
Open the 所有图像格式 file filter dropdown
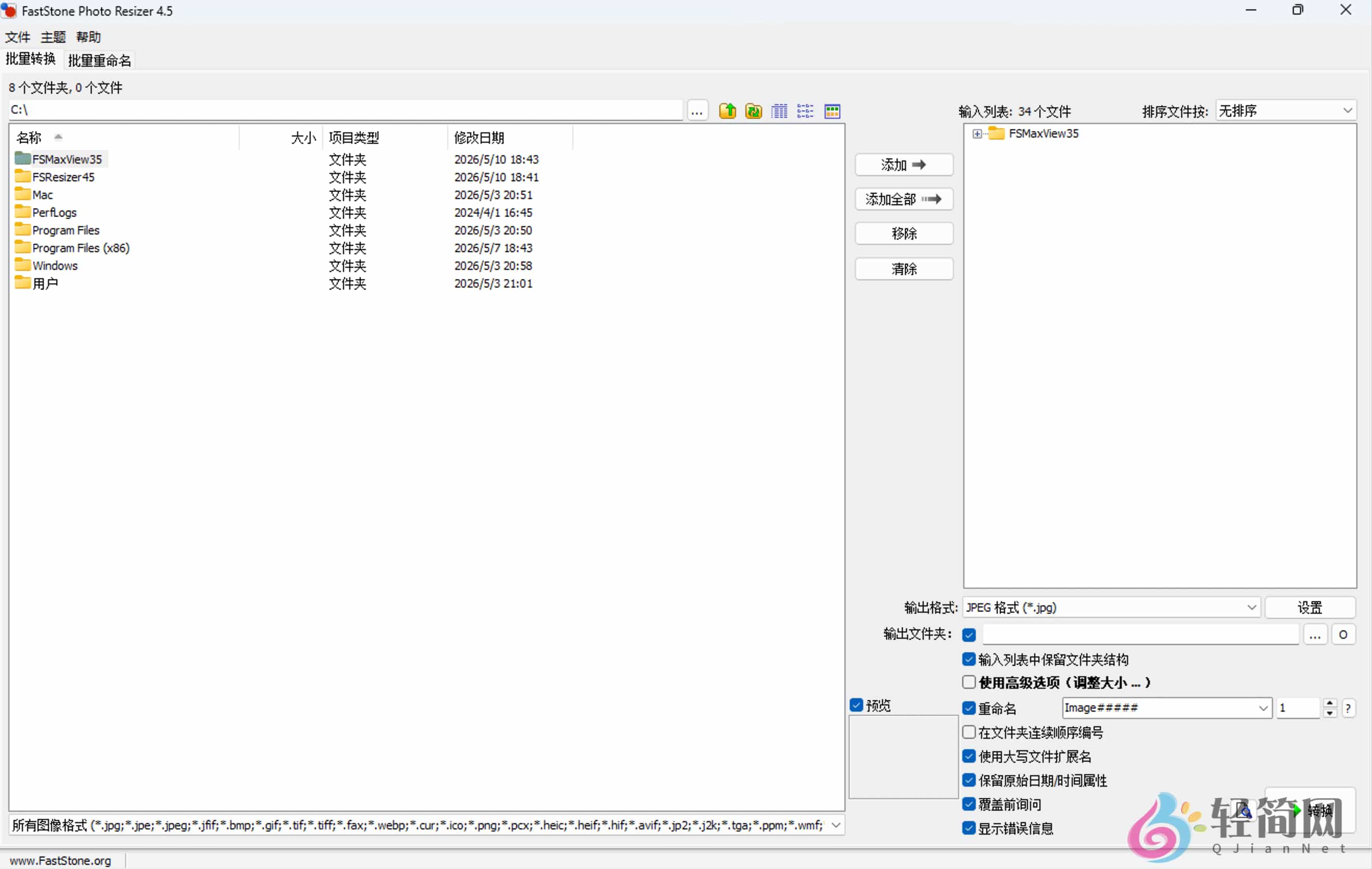point(427,825)
